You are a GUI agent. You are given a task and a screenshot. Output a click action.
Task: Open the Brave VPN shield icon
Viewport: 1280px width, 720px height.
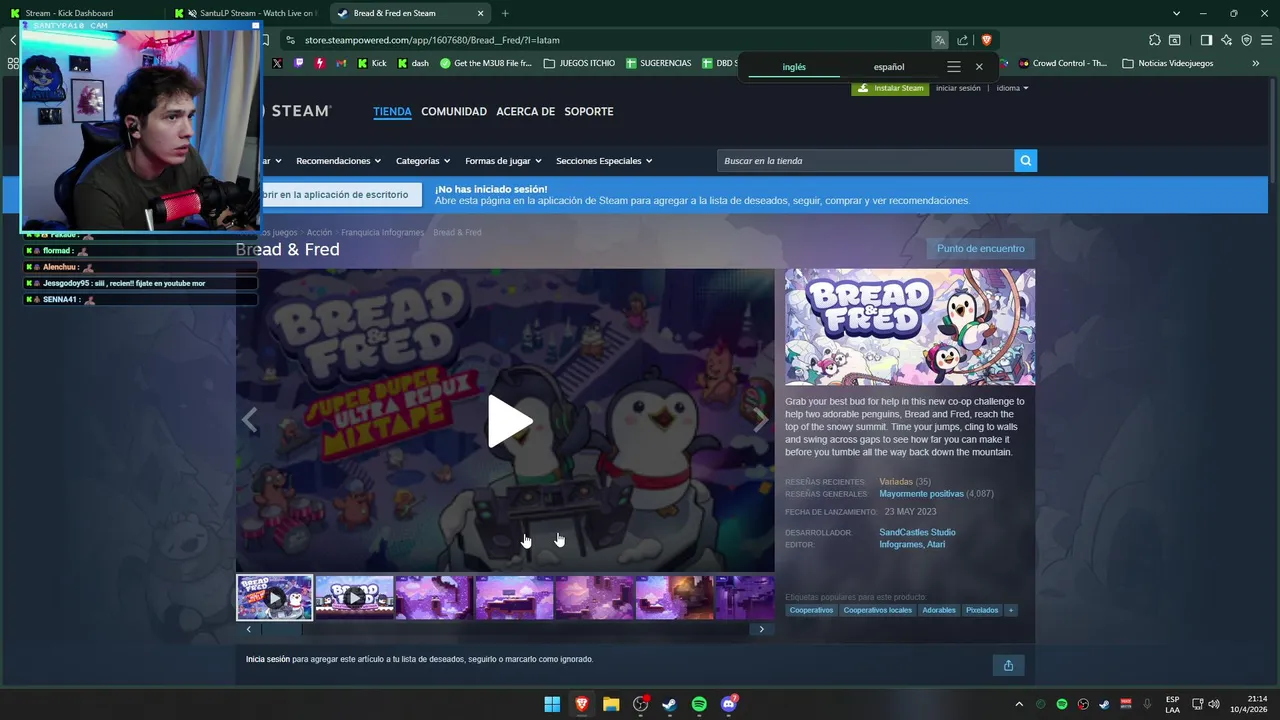[1247, 40]
